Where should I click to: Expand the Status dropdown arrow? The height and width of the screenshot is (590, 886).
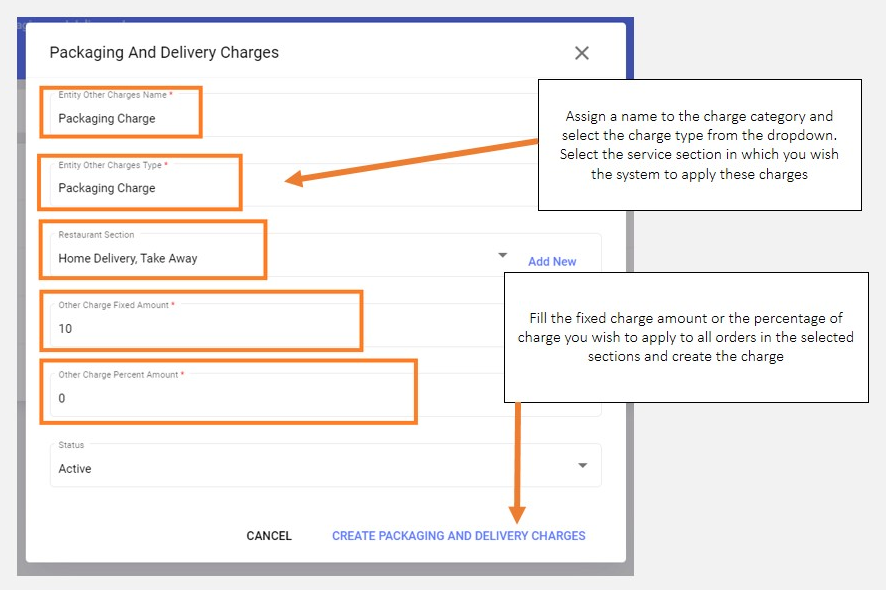583,466
